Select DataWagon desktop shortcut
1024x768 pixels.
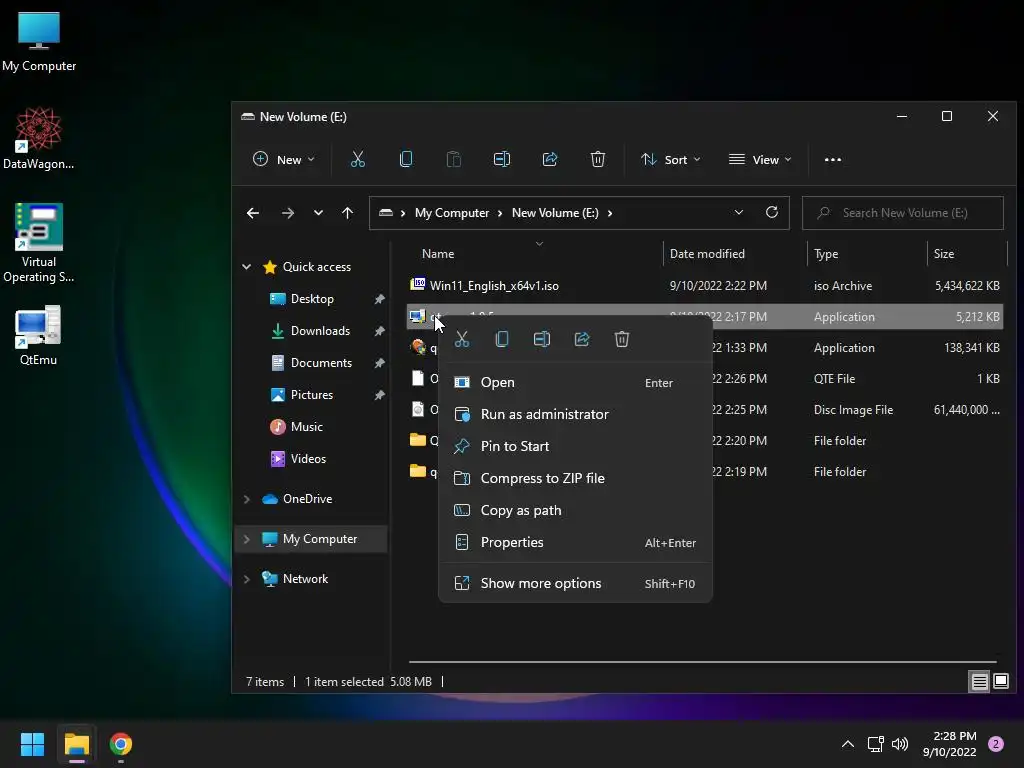pos(39,138)
